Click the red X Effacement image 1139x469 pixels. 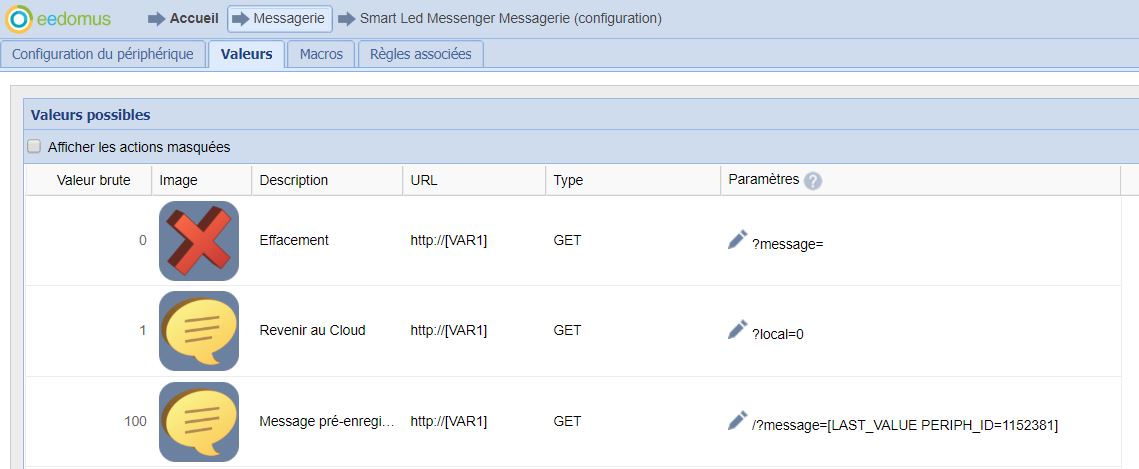199,240
